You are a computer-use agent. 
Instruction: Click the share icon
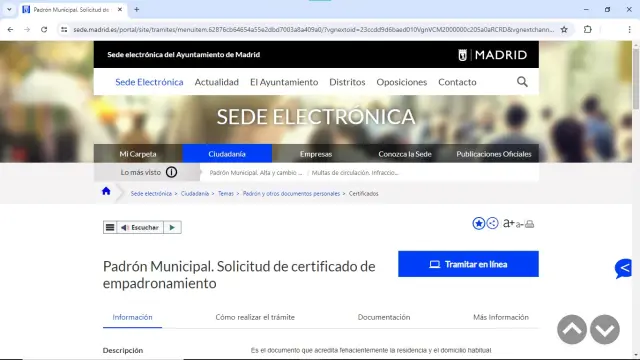(x=493, y=223)
